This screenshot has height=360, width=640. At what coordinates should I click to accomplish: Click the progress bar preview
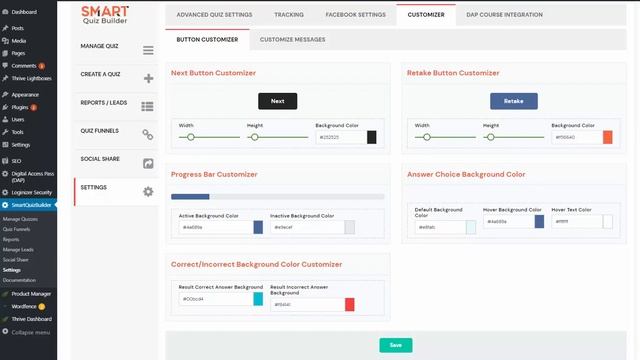click(278, 197)
